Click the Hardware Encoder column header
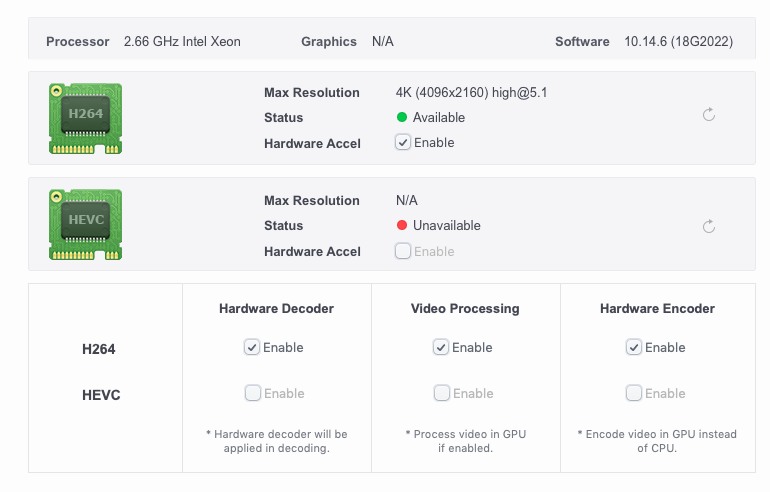 click(x=657, y=308)
